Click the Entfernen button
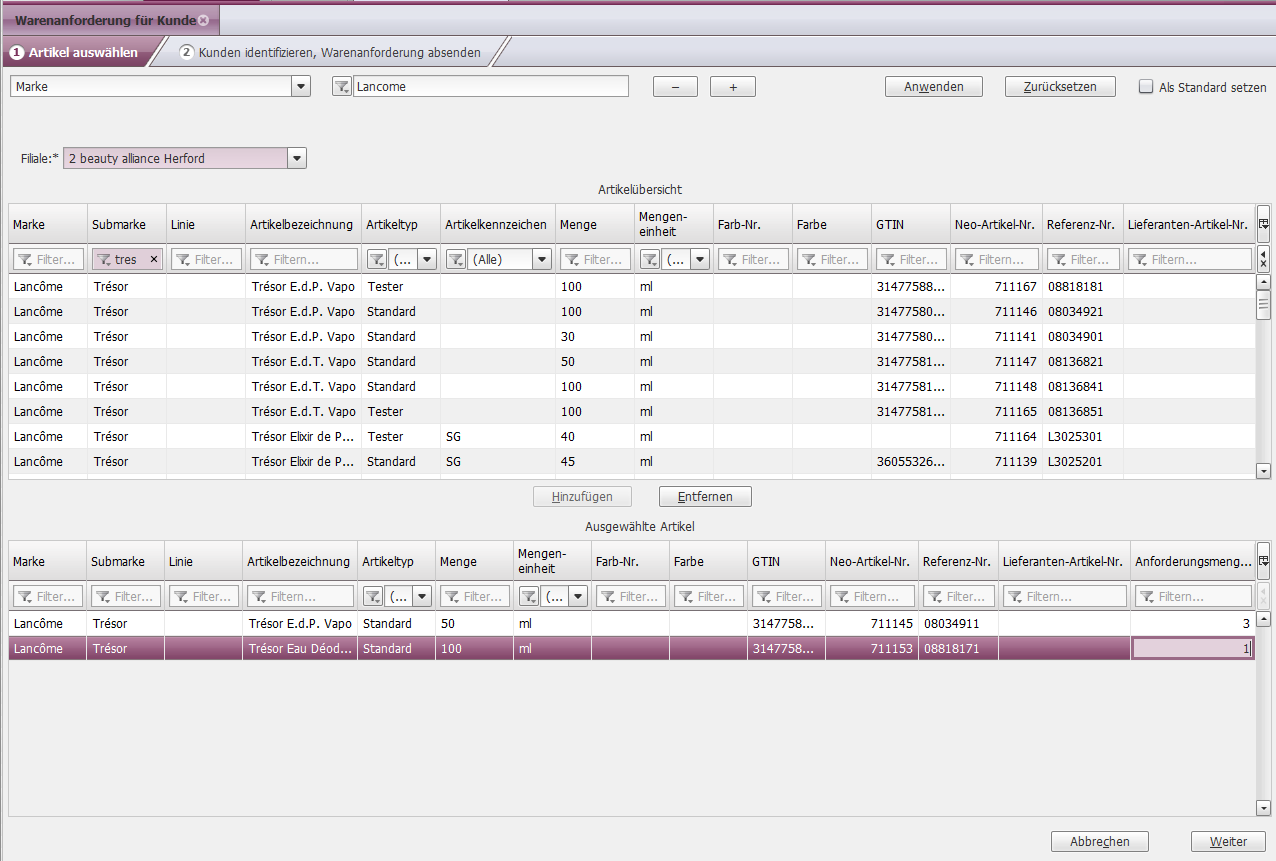Screen dimensions: 1276x861 point(705,496)
